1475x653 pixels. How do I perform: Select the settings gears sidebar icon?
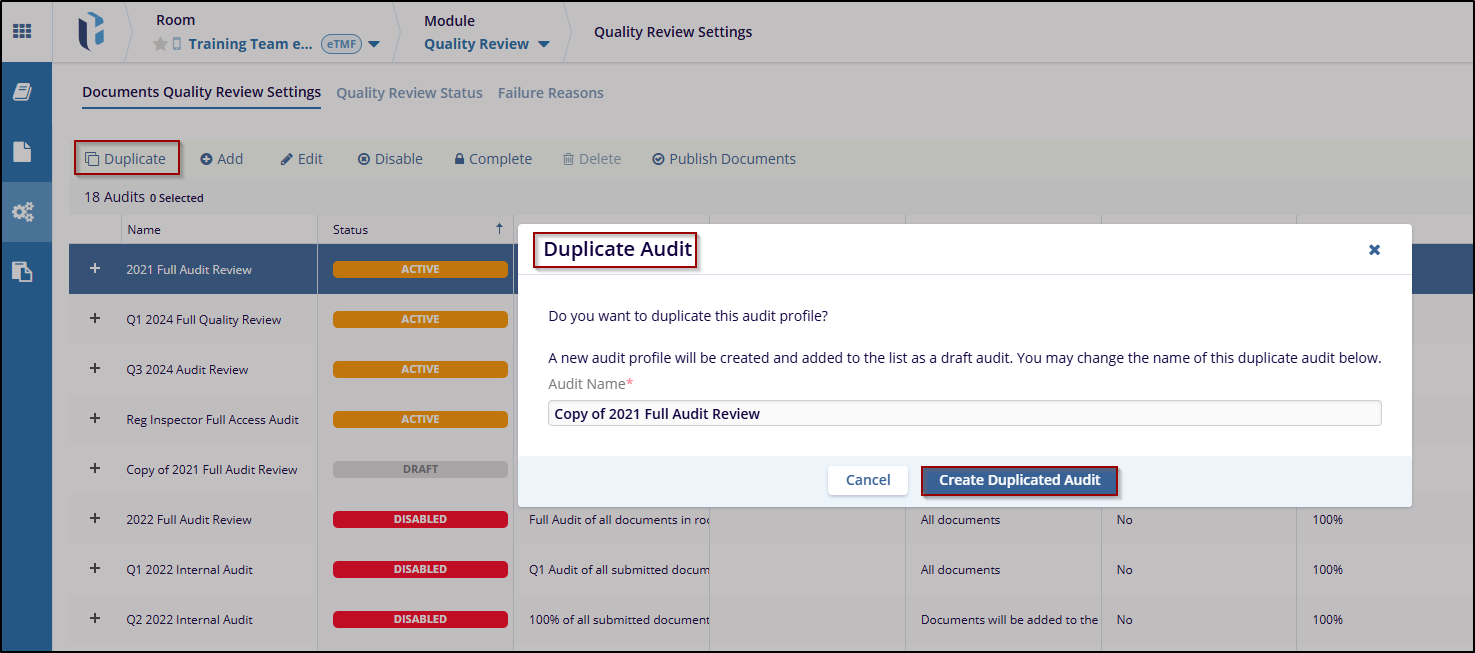pos(22,212)
